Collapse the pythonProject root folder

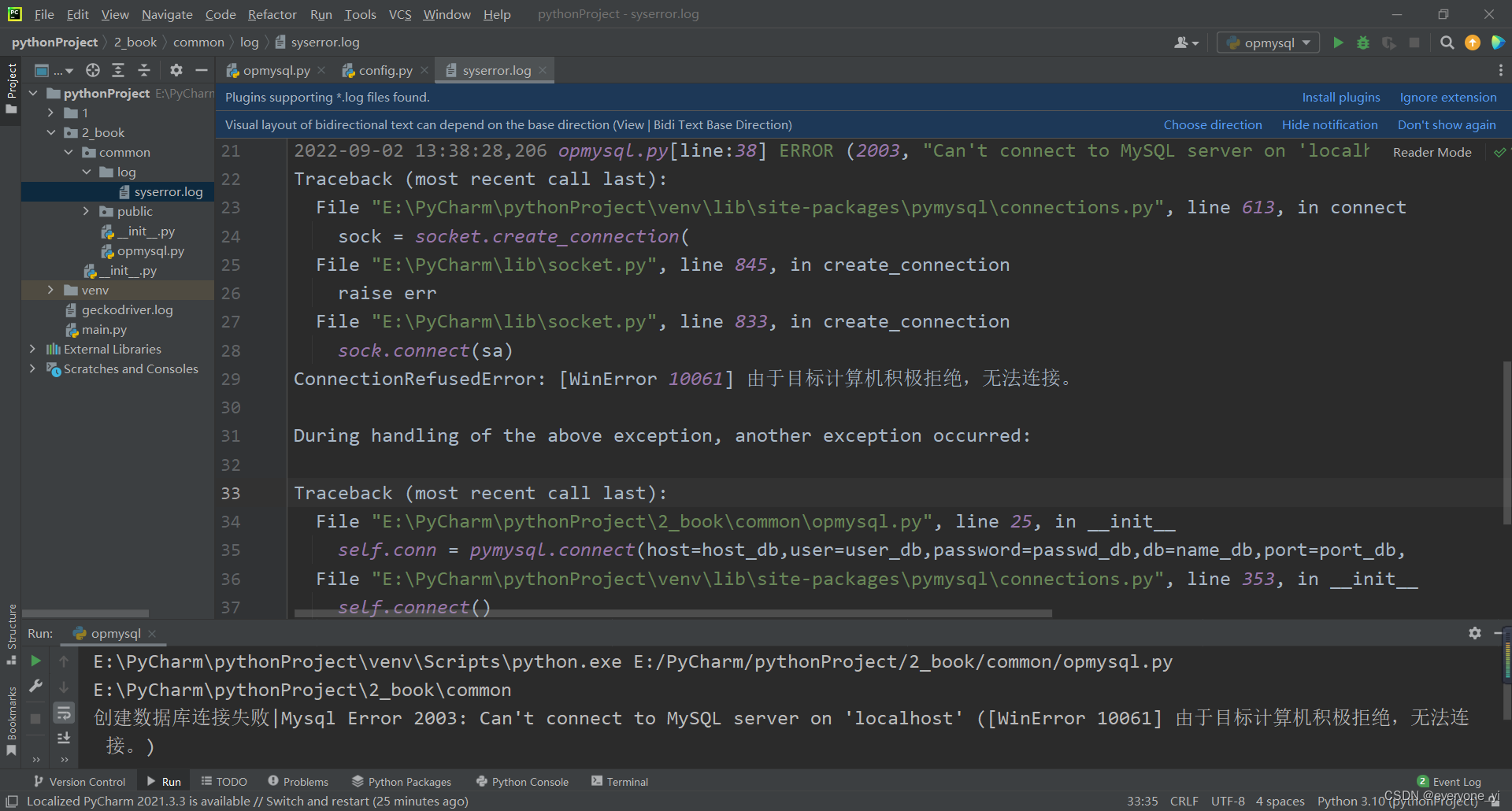33,93
